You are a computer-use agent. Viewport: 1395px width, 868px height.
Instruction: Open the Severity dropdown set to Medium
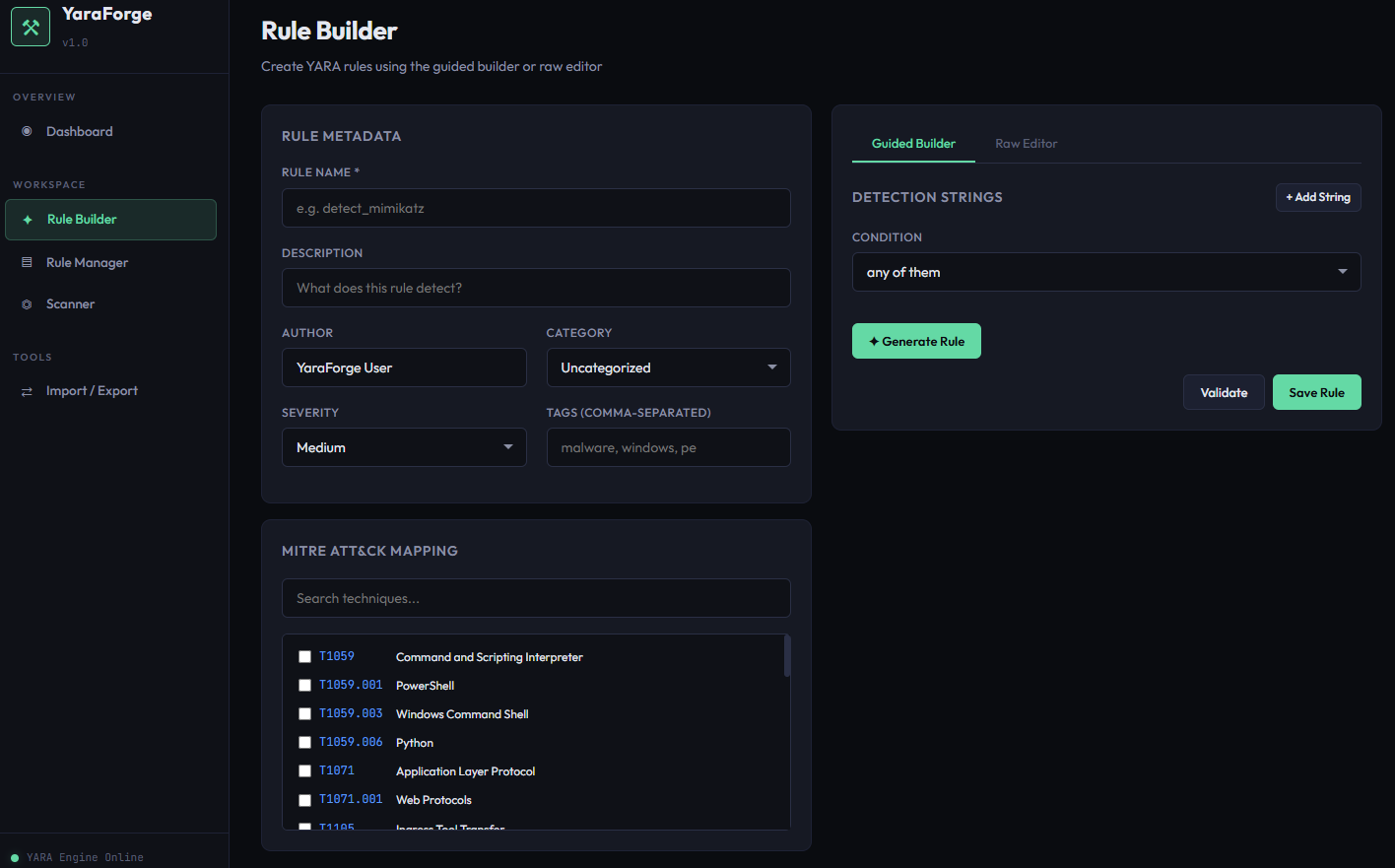pos(404,447)
